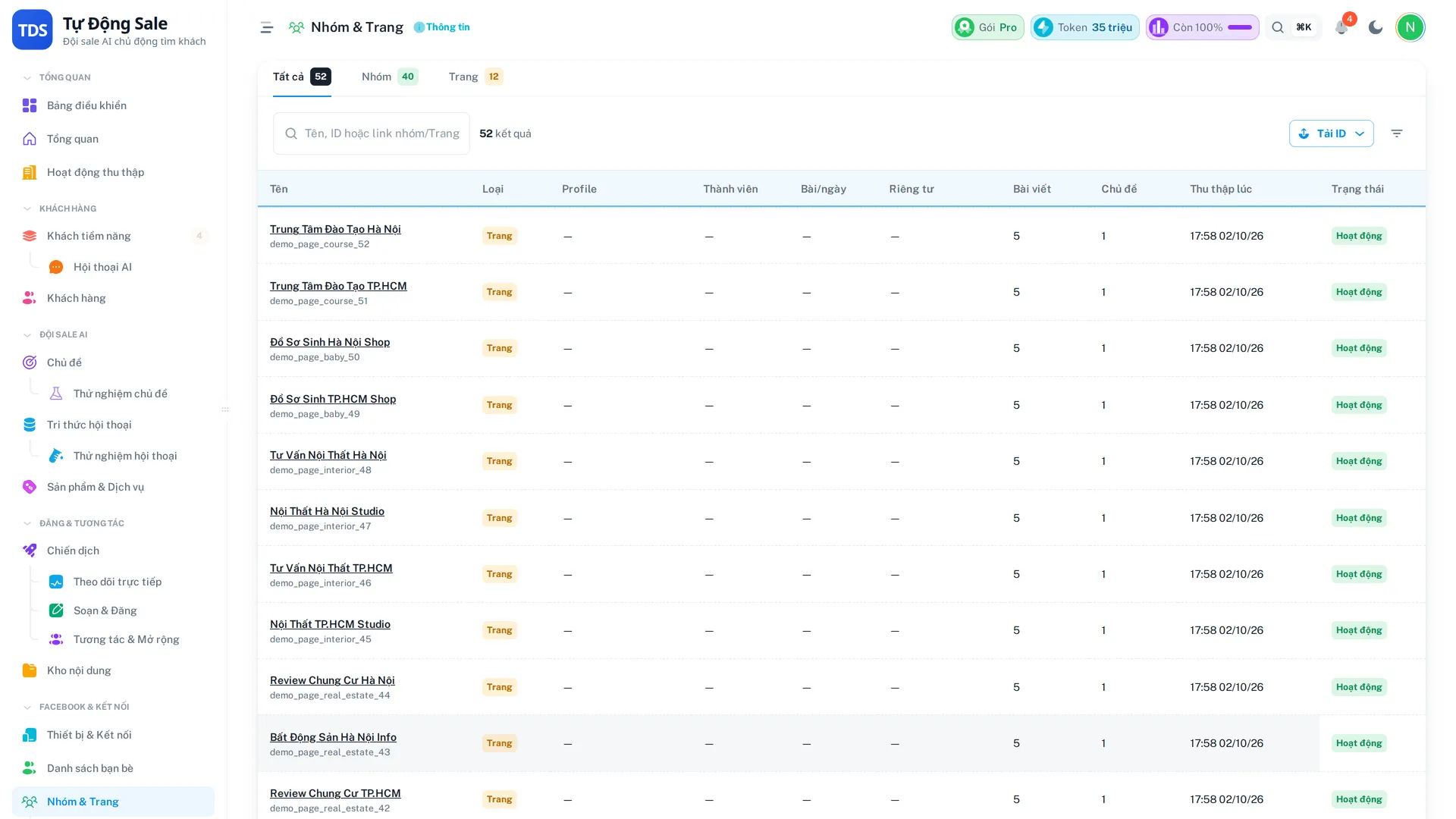Open Bảng điều khiển in sidebar

pyautogui.click(x=114, y=105)
